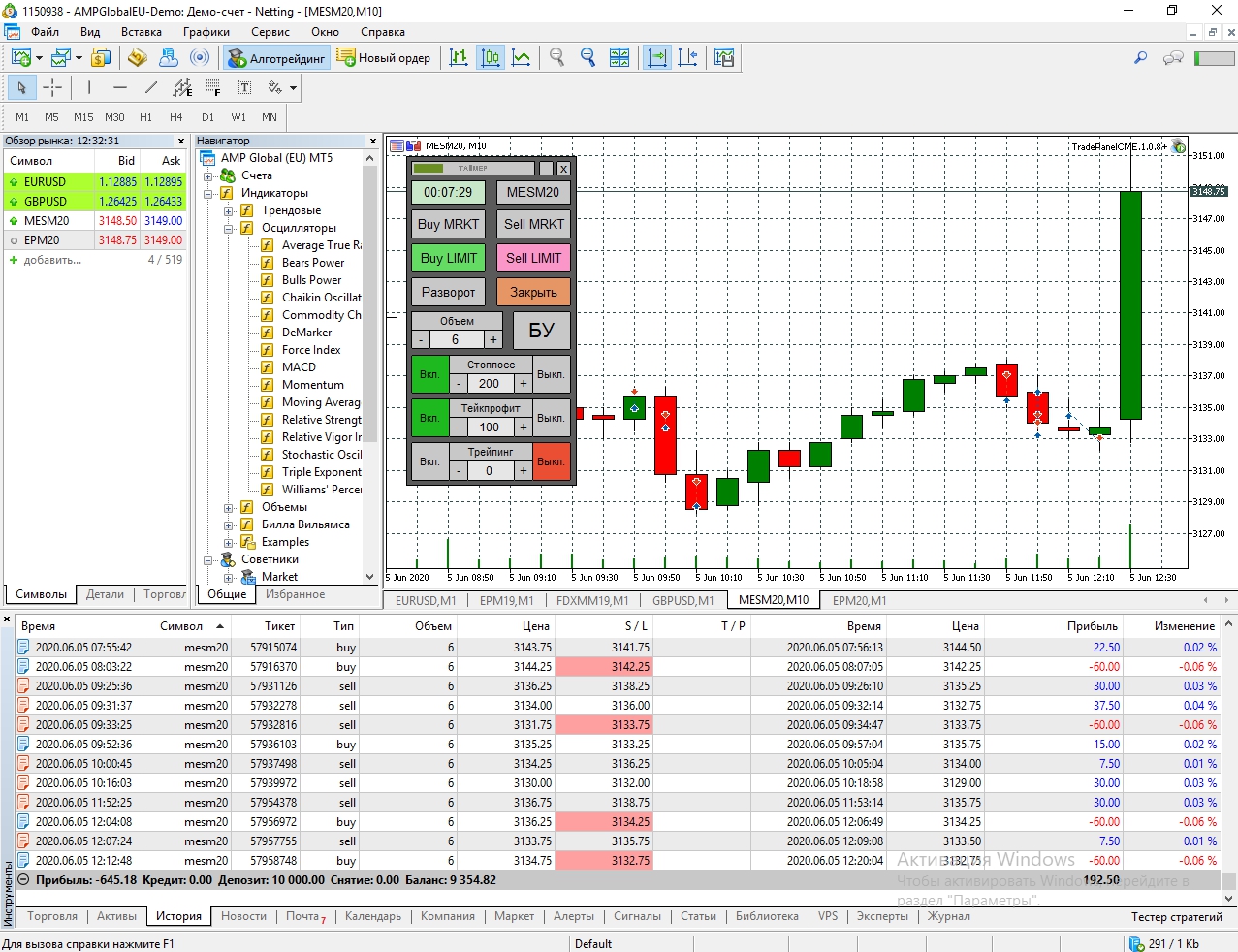The height and width of the screenshot is (952, 1238).
Task: Collapse the Осцилляторы folder
Action: click(x=229, y=228)
